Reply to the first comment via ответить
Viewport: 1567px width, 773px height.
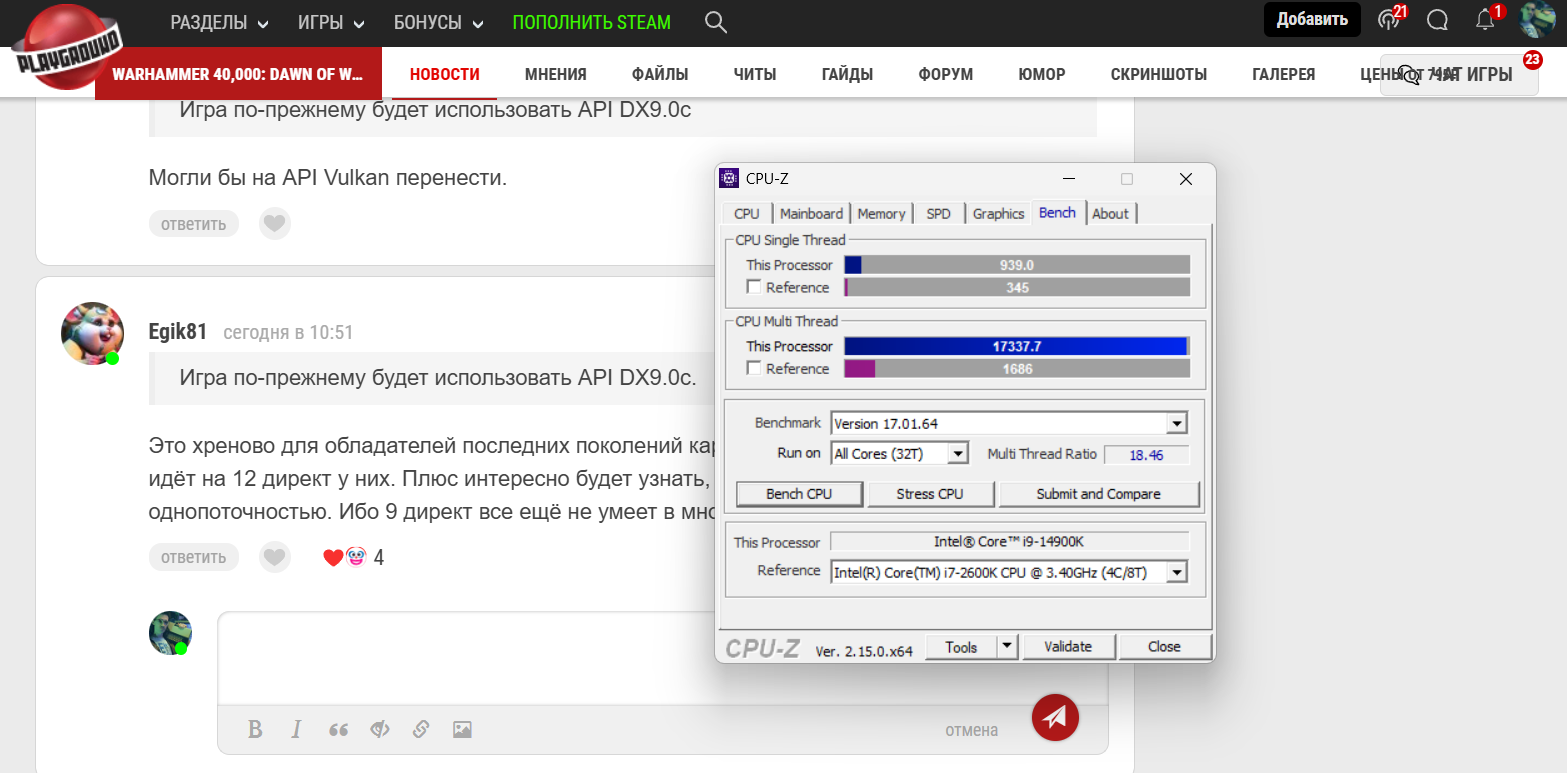pos(194,223)
